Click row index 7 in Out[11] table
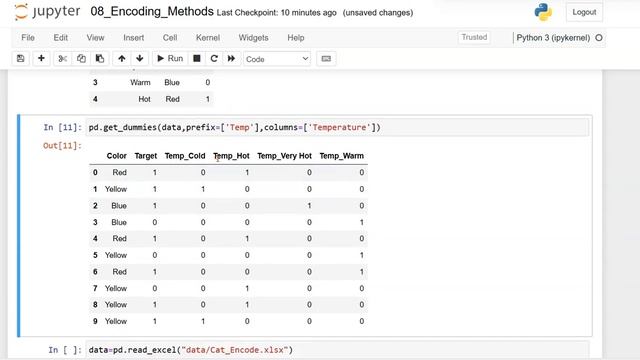The width and height of the screenshot is (640, 360). click(x=95, y=288)
